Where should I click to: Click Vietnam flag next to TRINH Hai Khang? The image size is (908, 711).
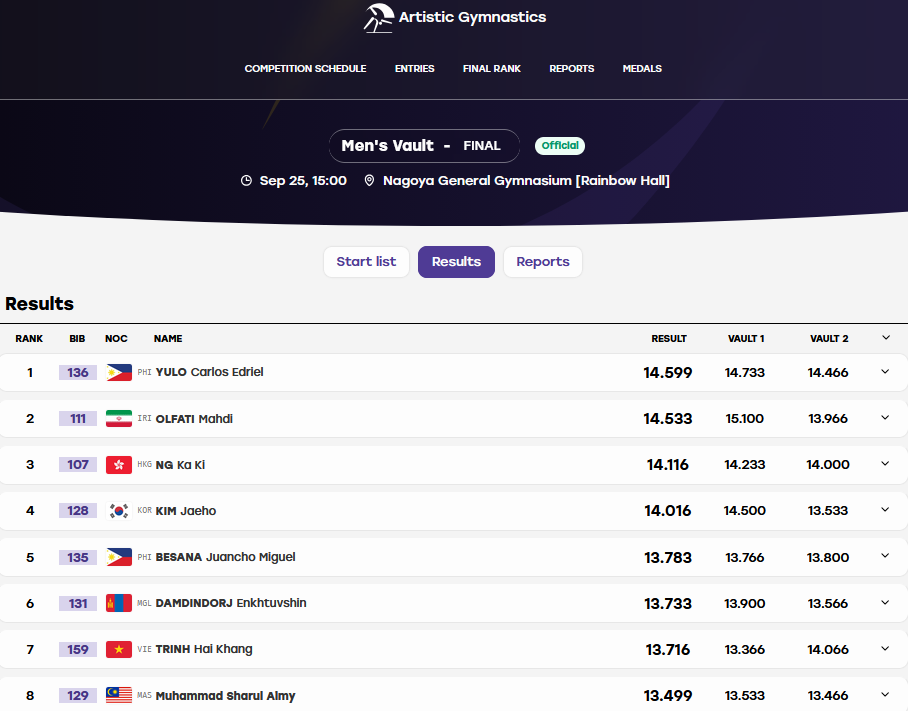pos(119,650)
